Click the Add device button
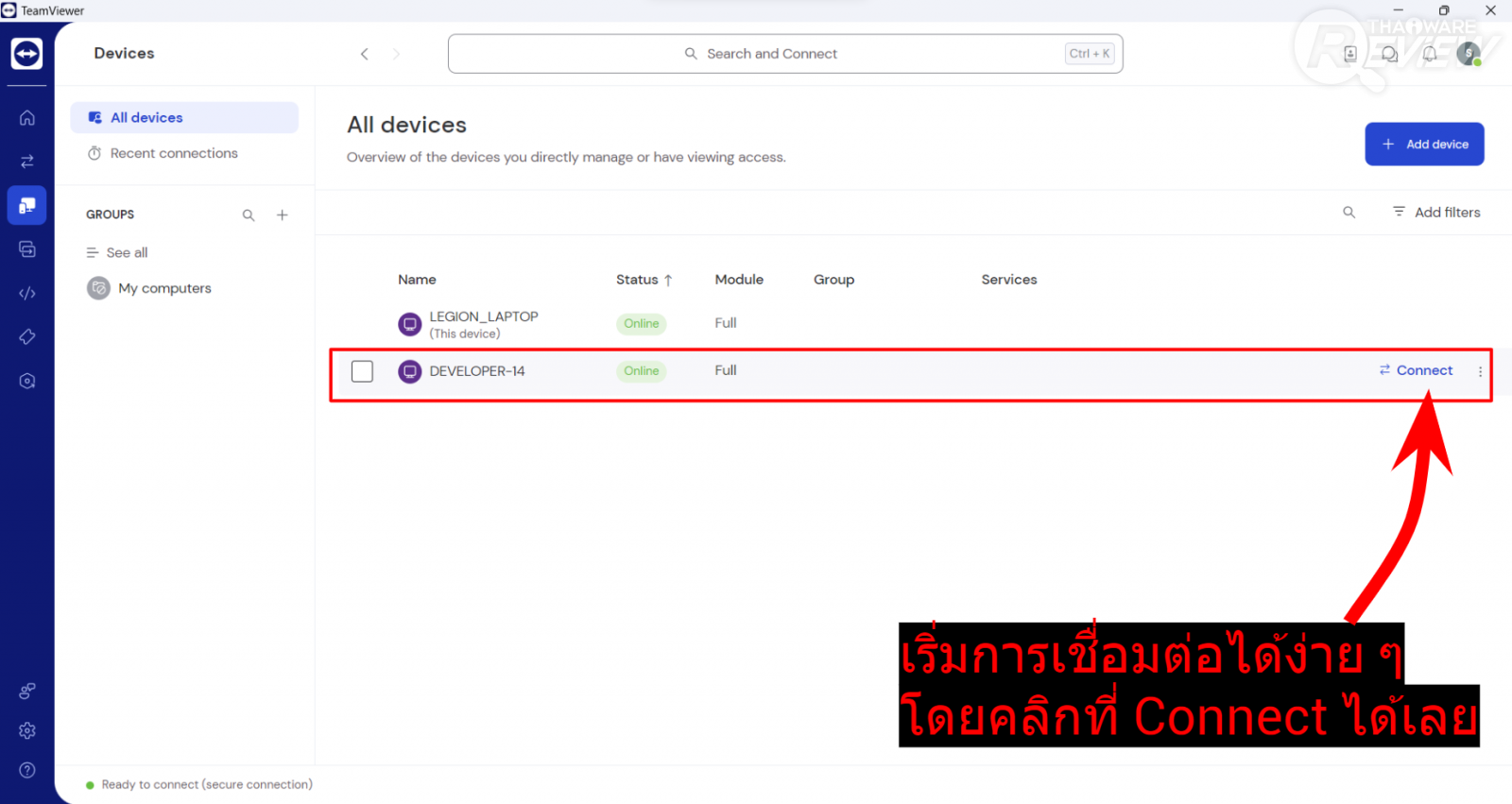The height and width of the screenshot is (804, 1512). [1424, 145]
